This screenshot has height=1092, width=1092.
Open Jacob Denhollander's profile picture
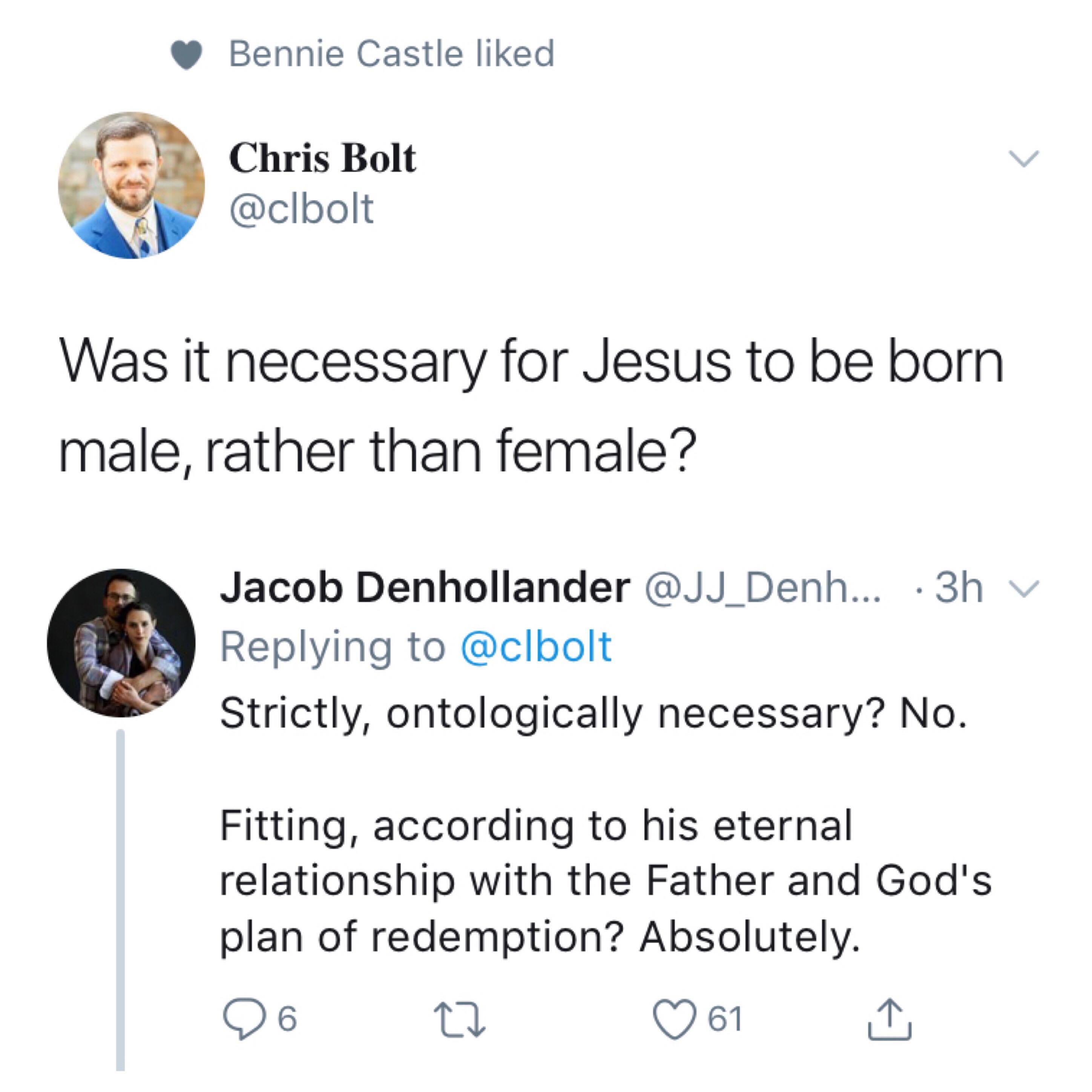[x=121, y=643]
